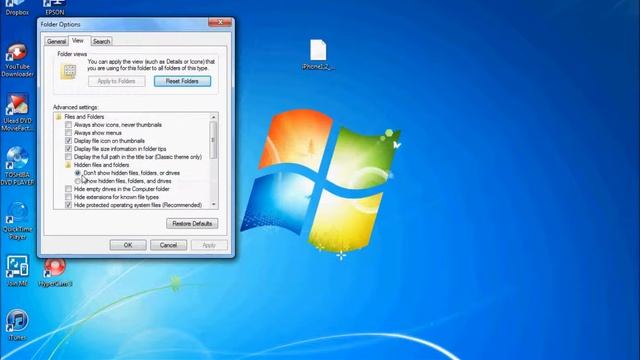The width and height of the screenshot is (640, 360).
Task: Select the Join Me desktop icon
Action: (17, 271)
